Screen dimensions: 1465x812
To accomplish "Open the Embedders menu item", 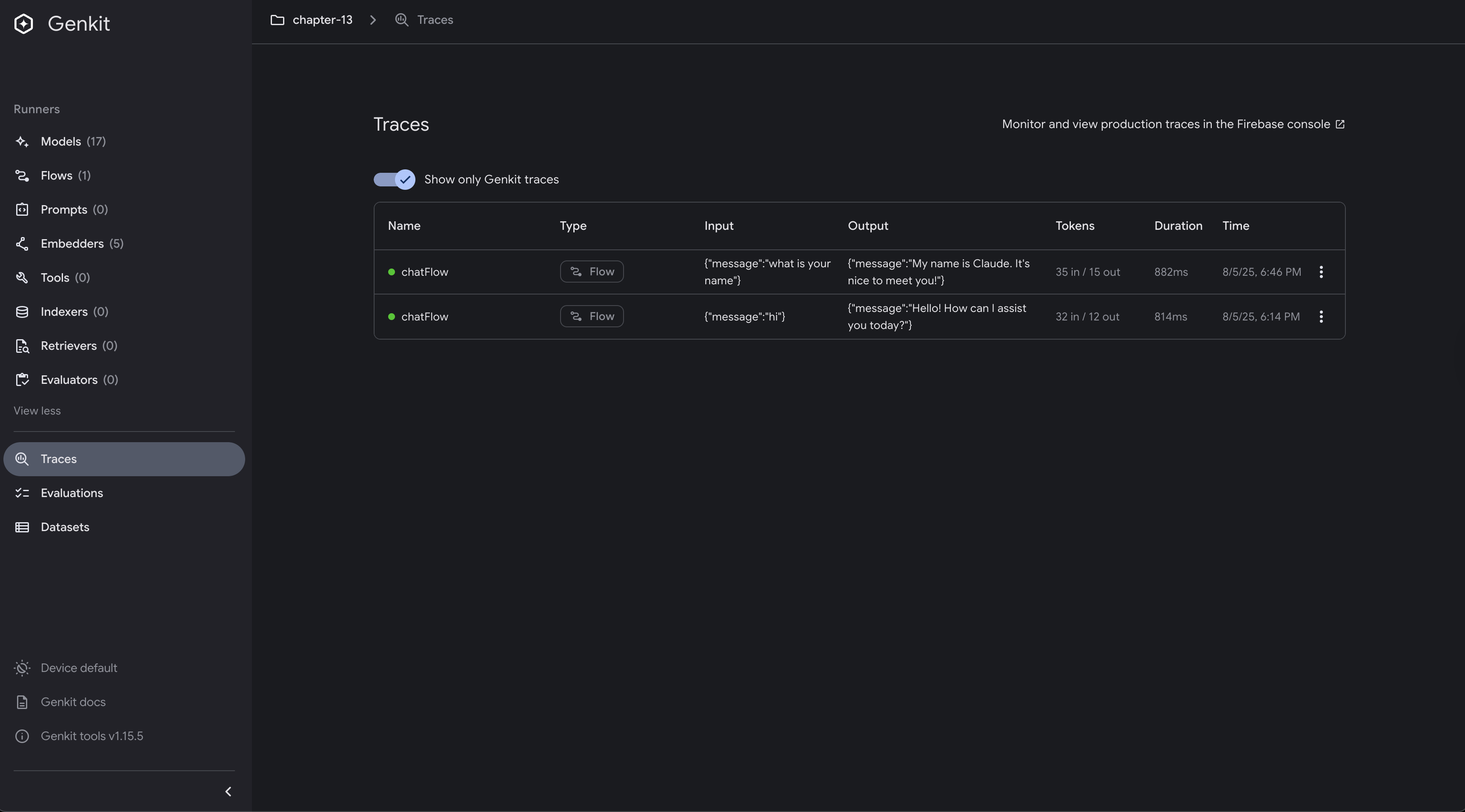I will pos(124,244).
